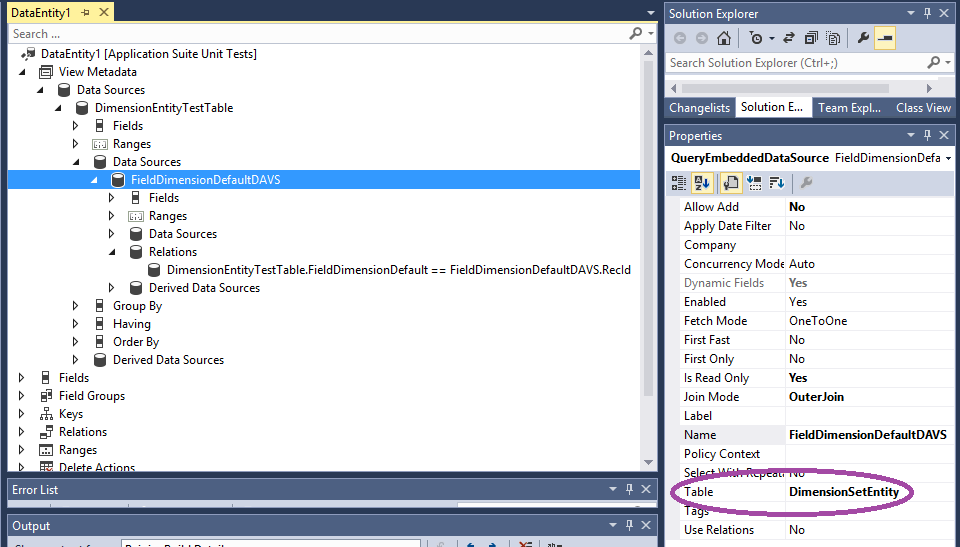Click the Collapse All icon in Solution Explorer
The width and height of the screenshot is (960, 547).
(810, 38)
